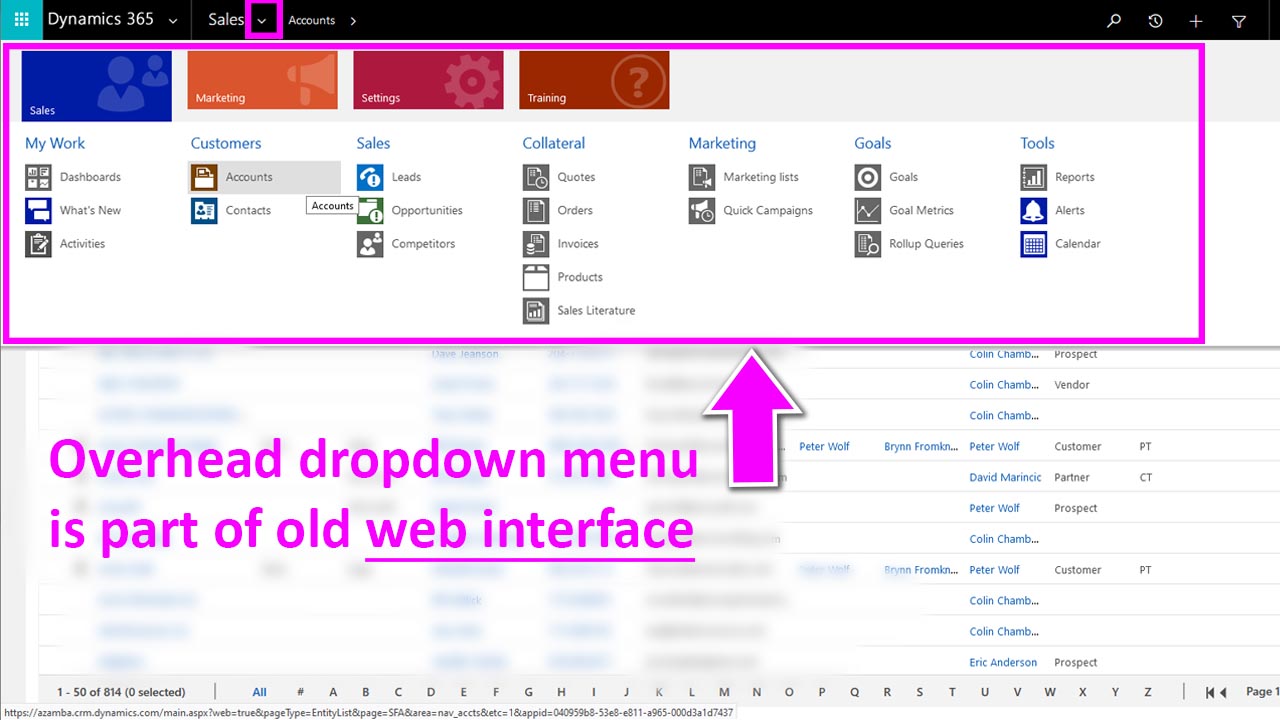The height and width of the screenshot is (720, 1280).
Task: Click the Orders icon
Action: [536, 210]
